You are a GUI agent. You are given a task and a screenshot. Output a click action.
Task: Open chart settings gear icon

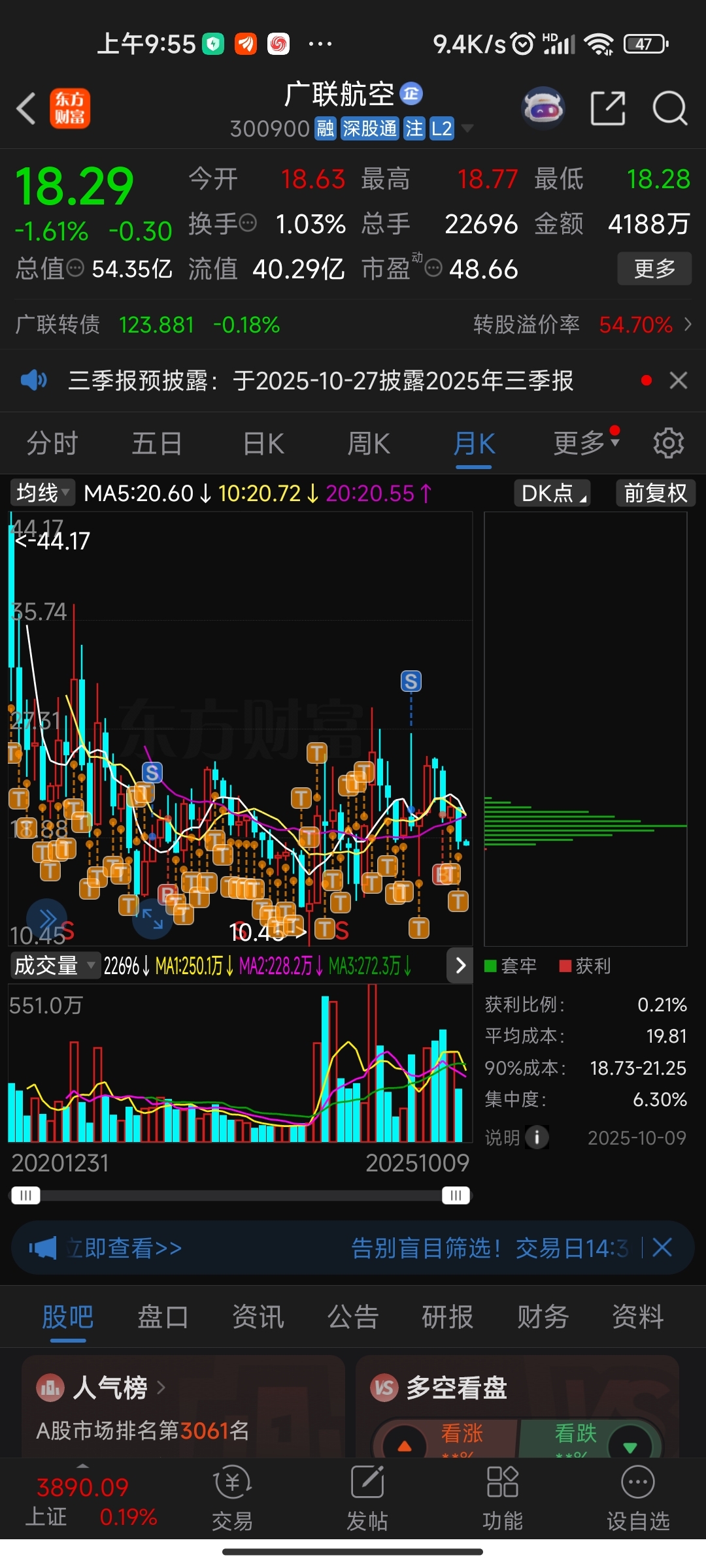point(669,444)
